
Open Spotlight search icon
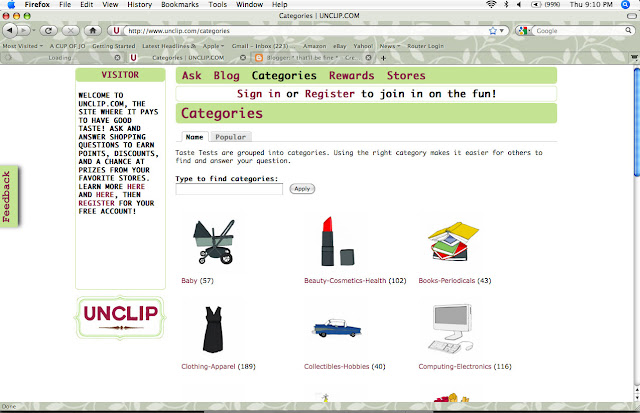click(625, 4)
